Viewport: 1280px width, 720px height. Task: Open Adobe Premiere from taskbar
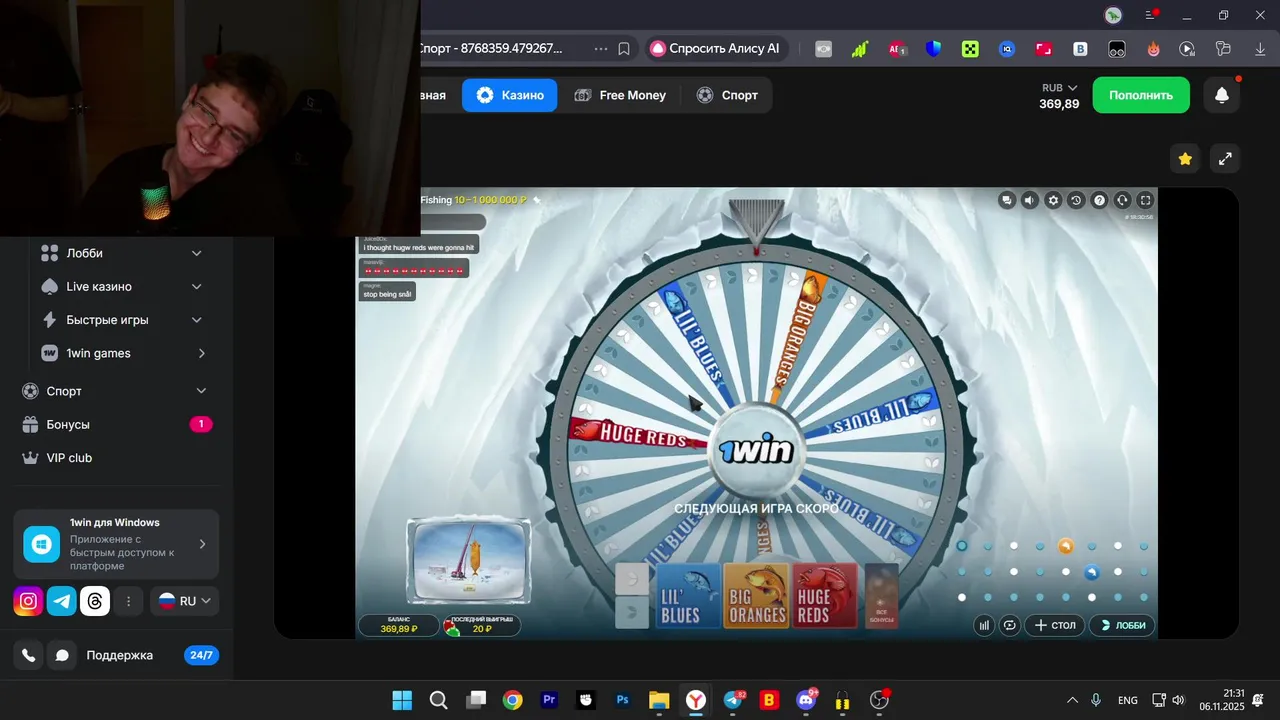pos(549,700)
